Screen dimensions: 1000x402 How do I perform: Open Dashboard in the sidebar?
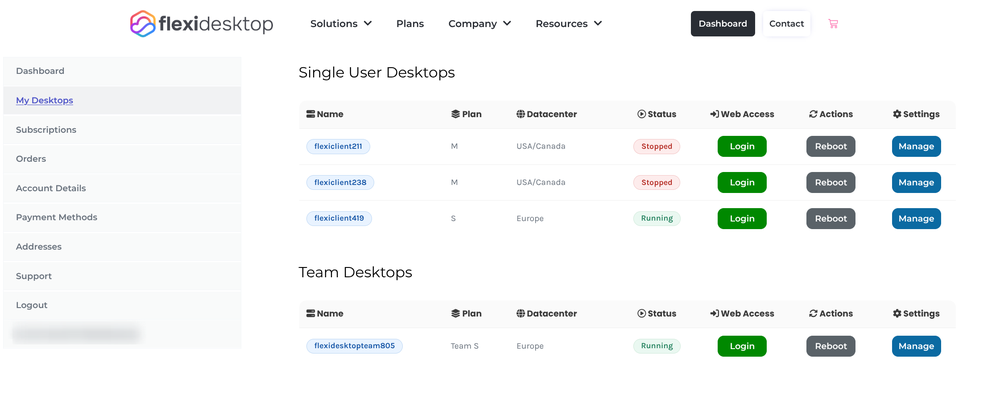pyautogui.click(x=122, y=71)
